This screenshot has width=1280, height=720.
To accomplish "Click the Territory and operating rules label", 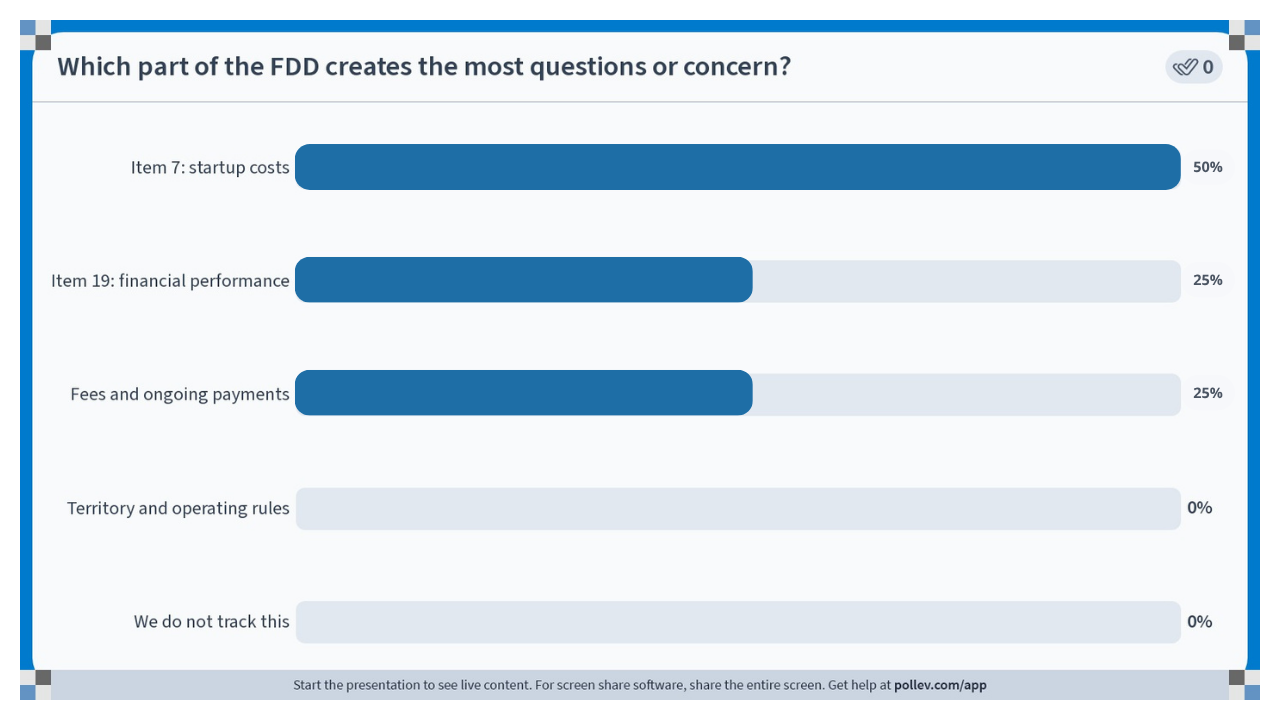I will point(178,508).
